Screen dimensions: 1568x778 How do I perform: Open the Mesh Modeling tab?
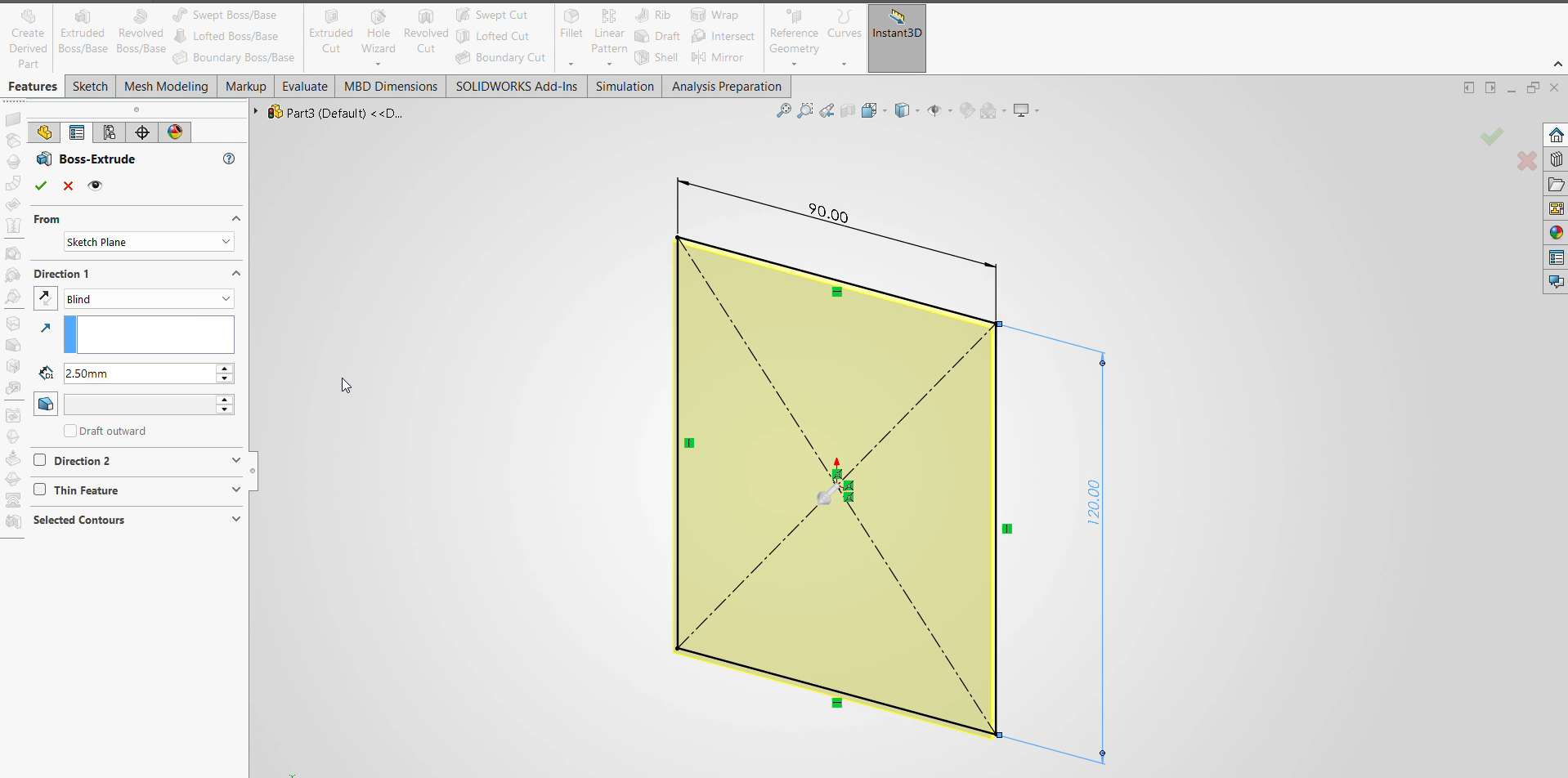click(x=166, y=87)
